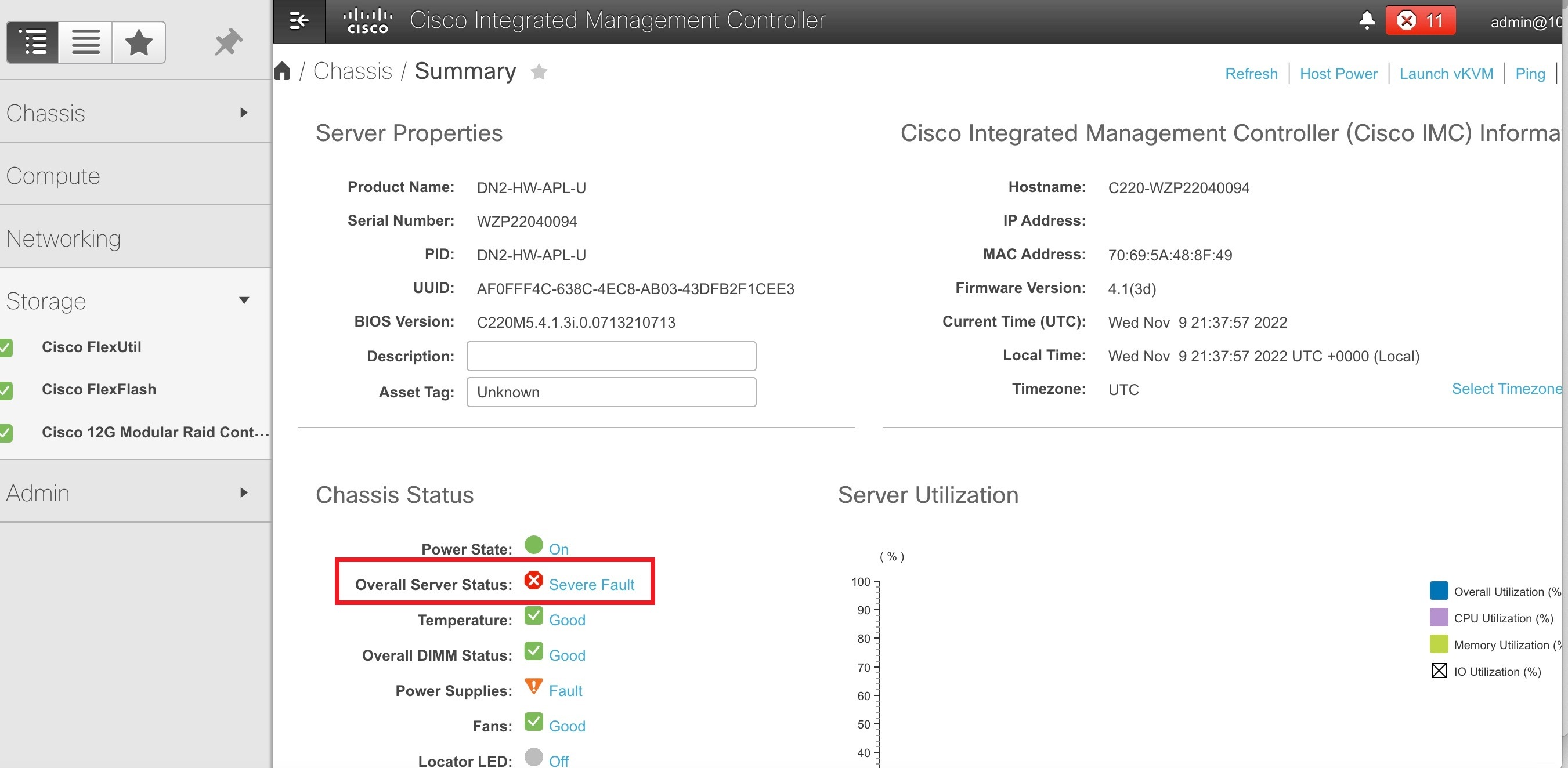The image size is (1568, 768).
Task: Open the favorites star icon in the sidebar
Action: [138, 41]
